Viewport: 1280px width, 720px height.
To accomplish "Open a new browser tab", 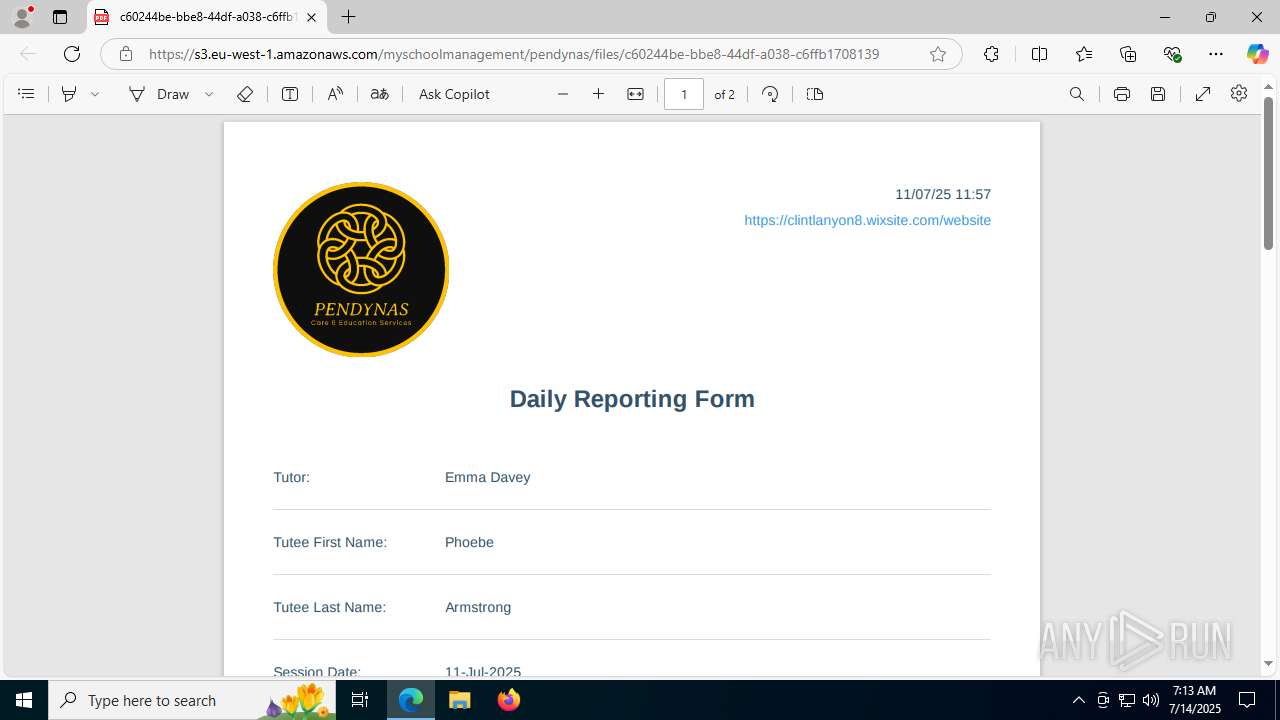I will [x=348, y=17].
